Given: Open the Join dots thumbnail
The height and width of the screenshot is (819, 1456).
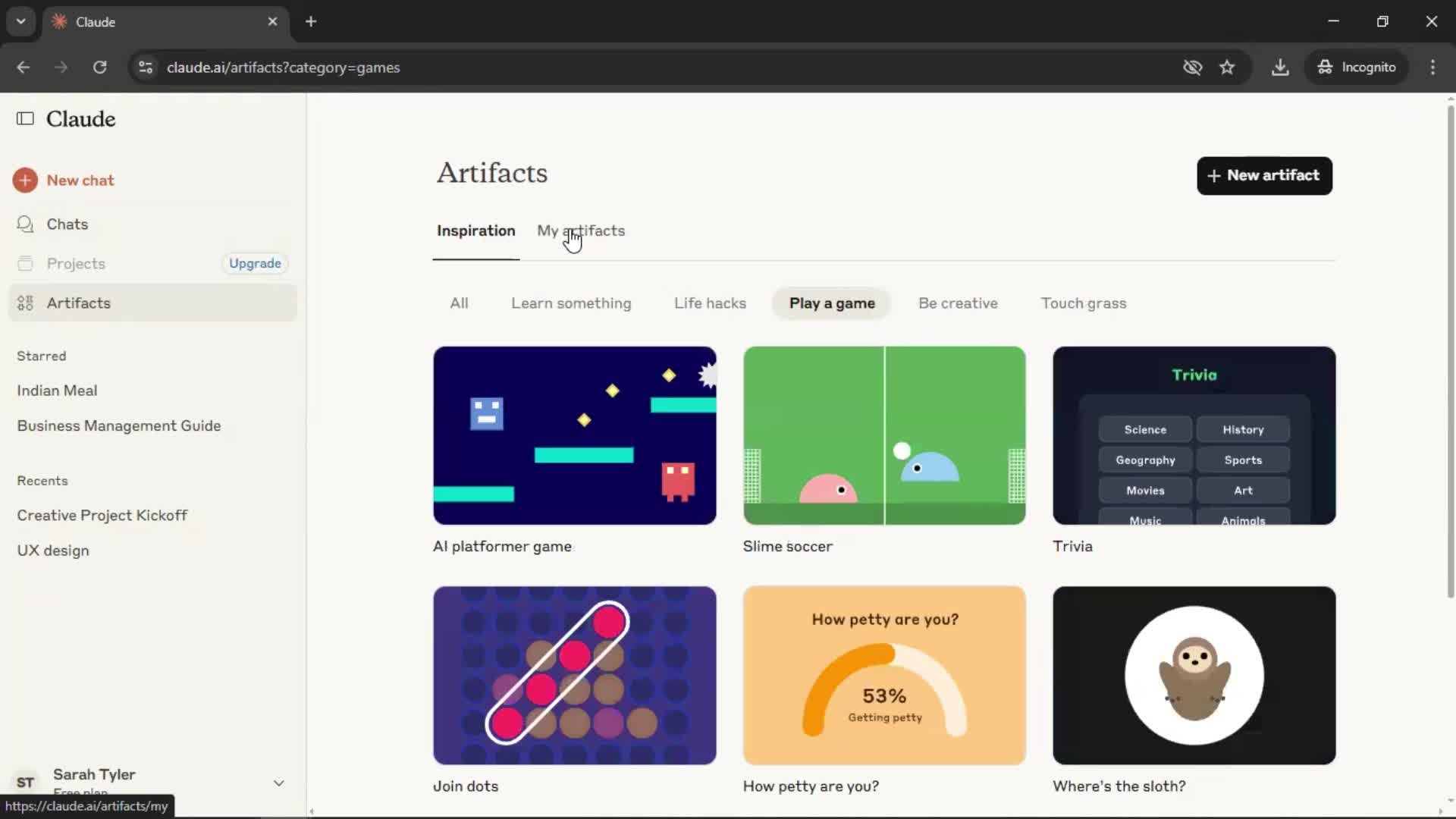Looking at the screenshot, I should (574, 675).
